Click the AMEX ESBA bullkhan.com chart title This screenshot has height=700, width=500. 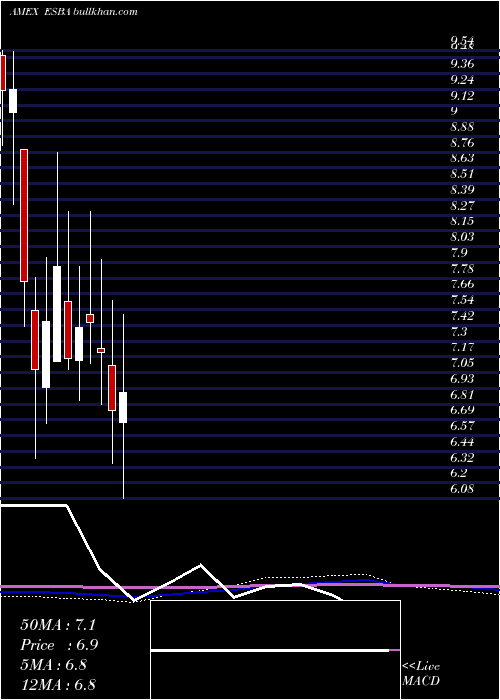[73, 12]
